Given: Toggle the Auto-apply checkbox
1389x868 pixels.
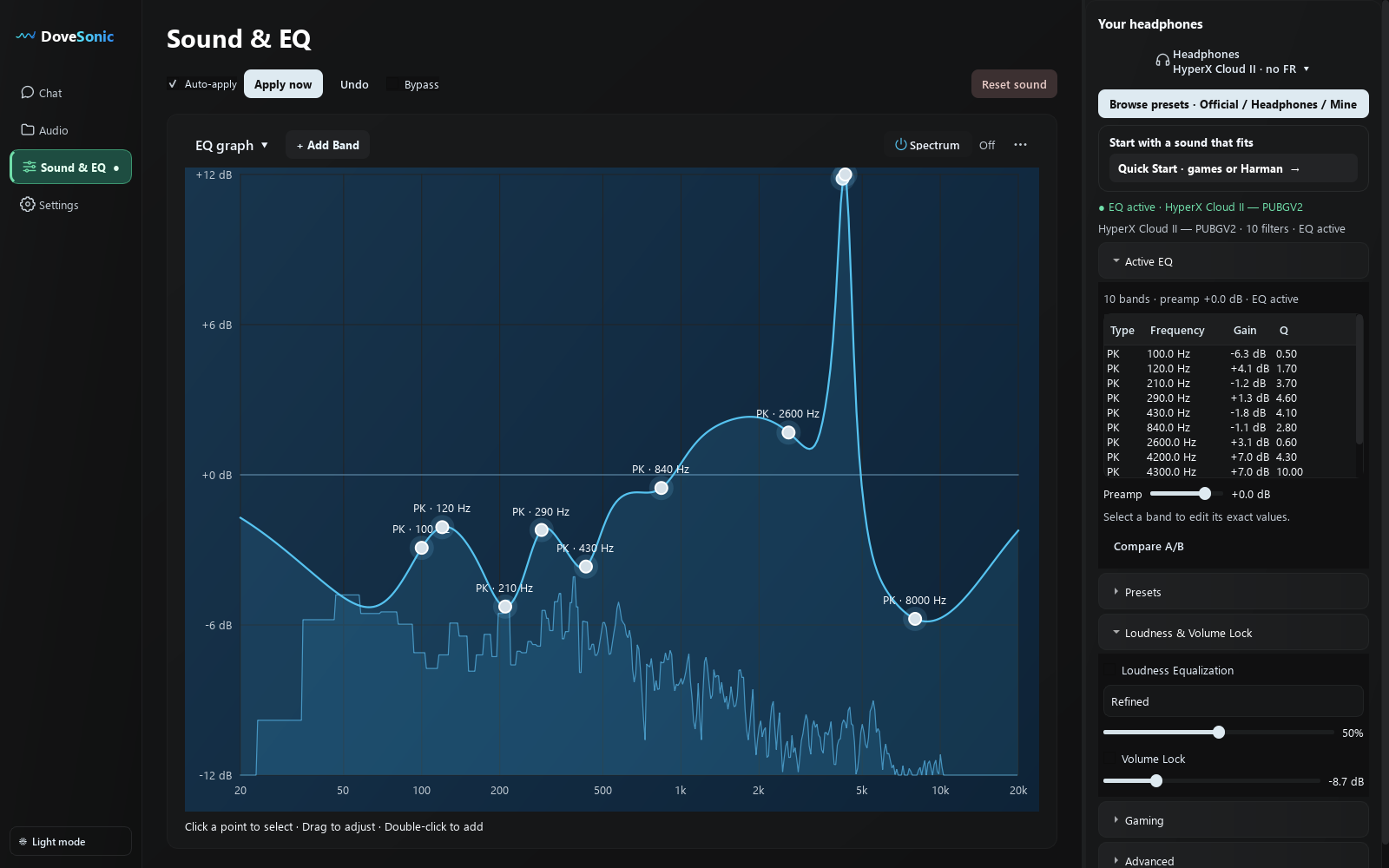Looking at the screenshot, I should coord(173,83).
